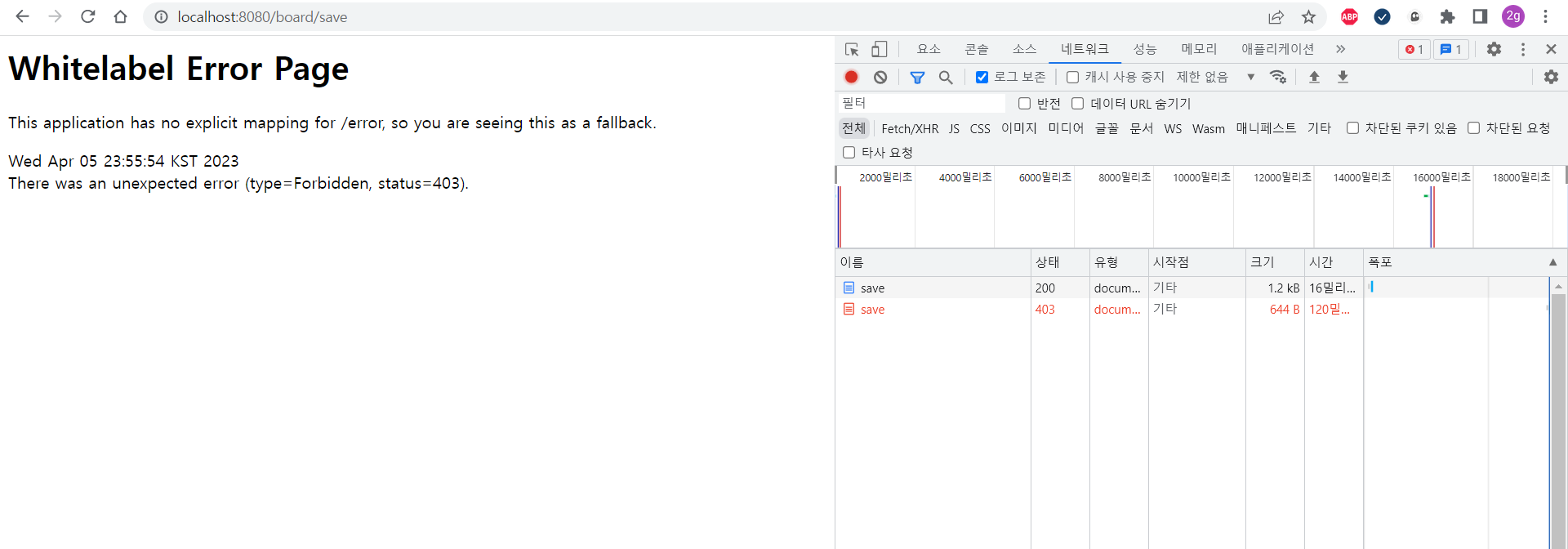
Task: Uncheck the 로그 보존 preserve log checkbox
Action: [x=982, y=77]
